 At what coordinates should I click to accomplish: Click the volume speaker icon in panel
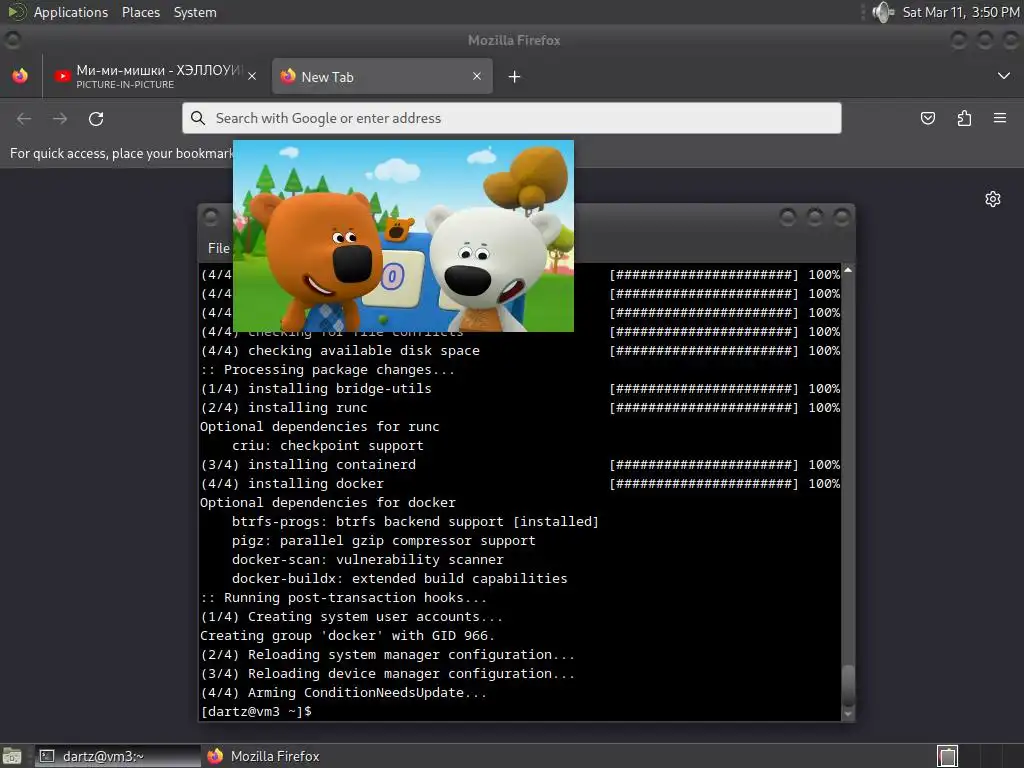pyautogui.click(x=883, y=12)
